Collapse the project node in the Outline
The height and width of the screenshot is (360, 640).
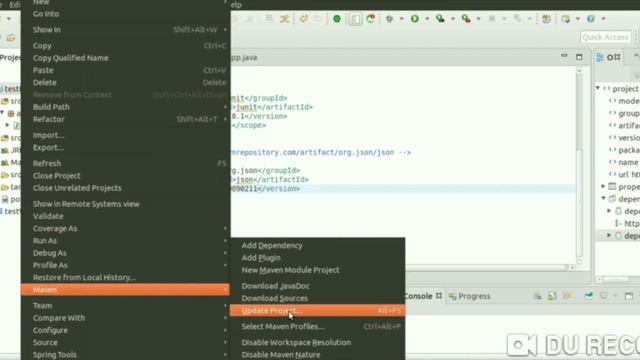598,88
